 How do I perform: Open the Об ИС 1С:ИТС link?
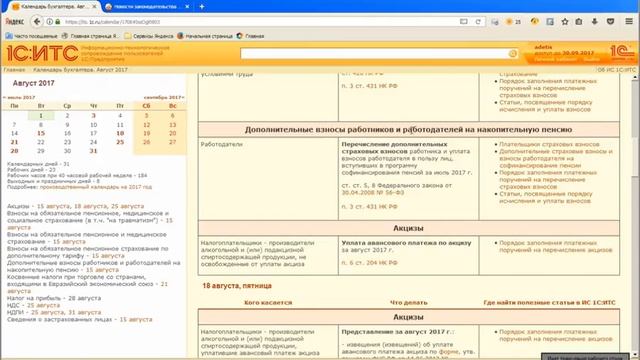(616, 70)
